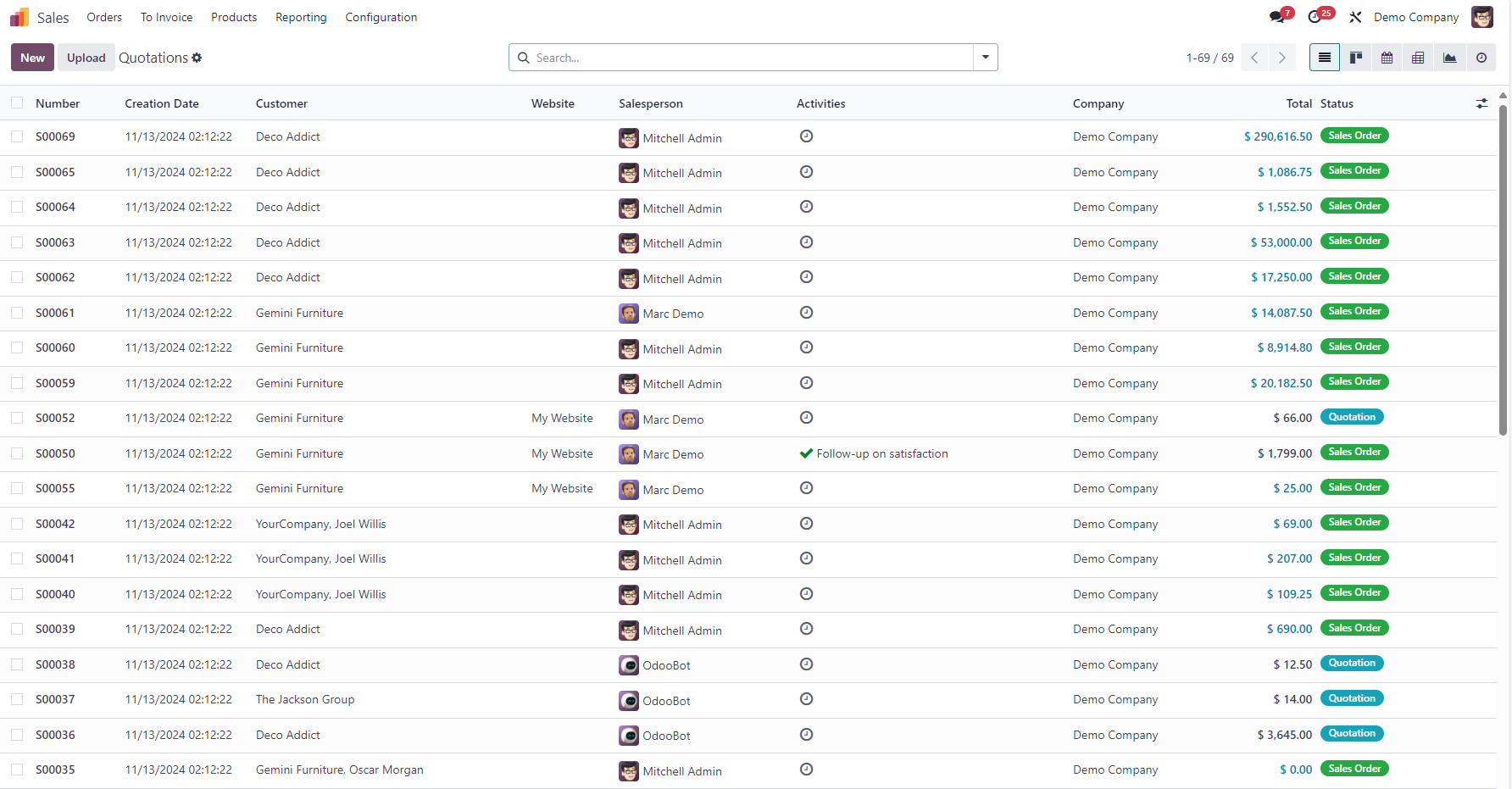The width and height of the screenshot is (1512, 789).
Task: Click the record pager 1-69 / 69
Action: coord(1210,58)
